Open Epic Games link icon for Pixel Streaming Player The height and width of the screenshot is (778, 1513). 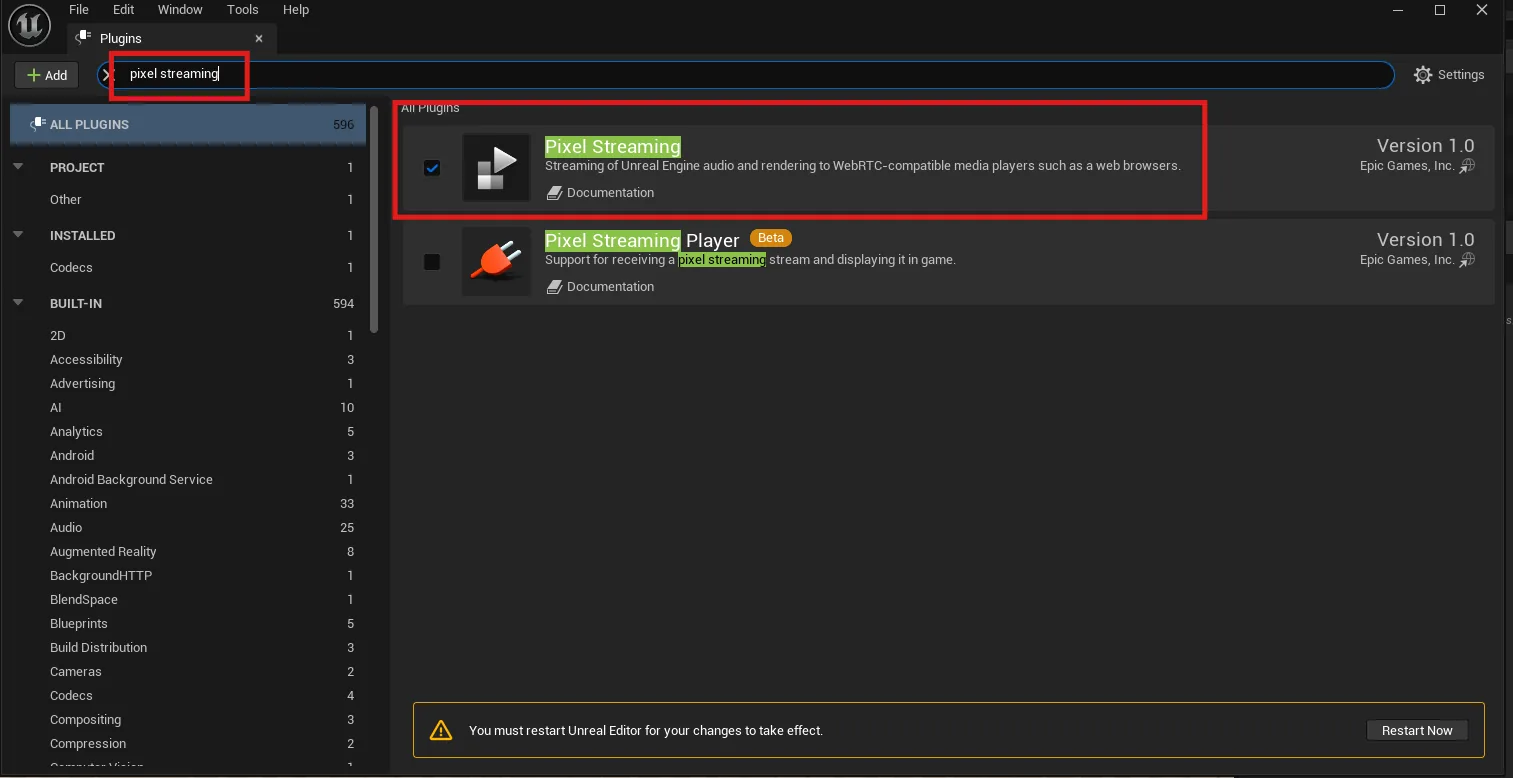[x=1467, y=260]
